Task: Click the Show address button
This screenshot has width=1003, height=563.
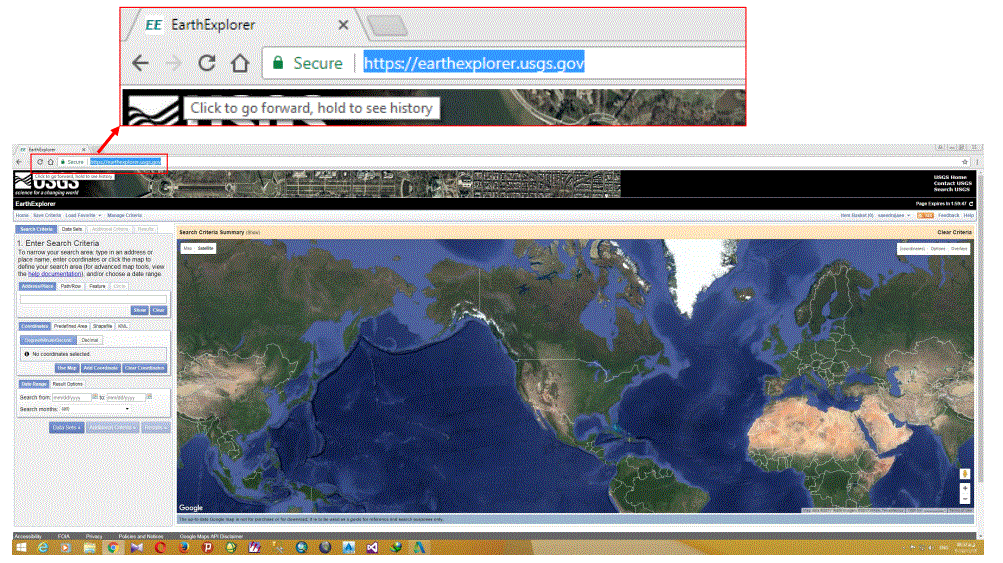Action: 139,310
